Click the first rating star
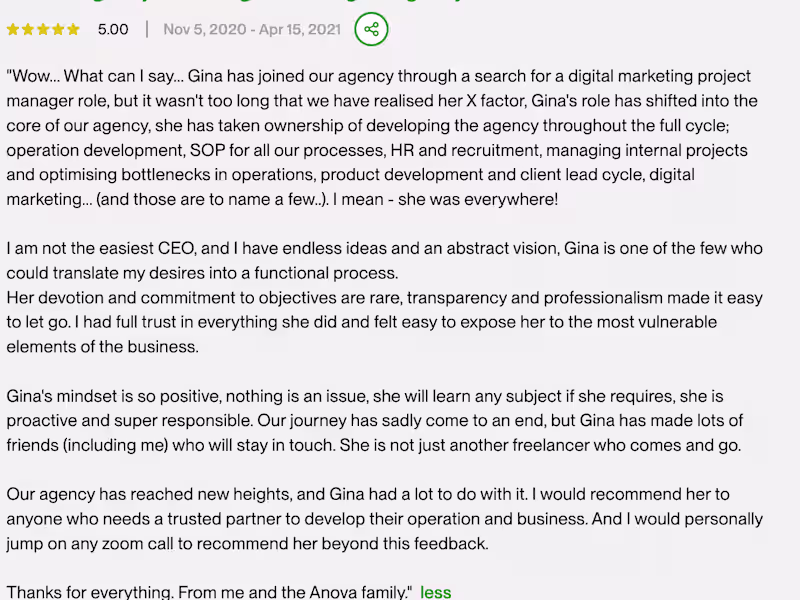The height and width of the screenshot is (600, 800). tap(13, 30)
